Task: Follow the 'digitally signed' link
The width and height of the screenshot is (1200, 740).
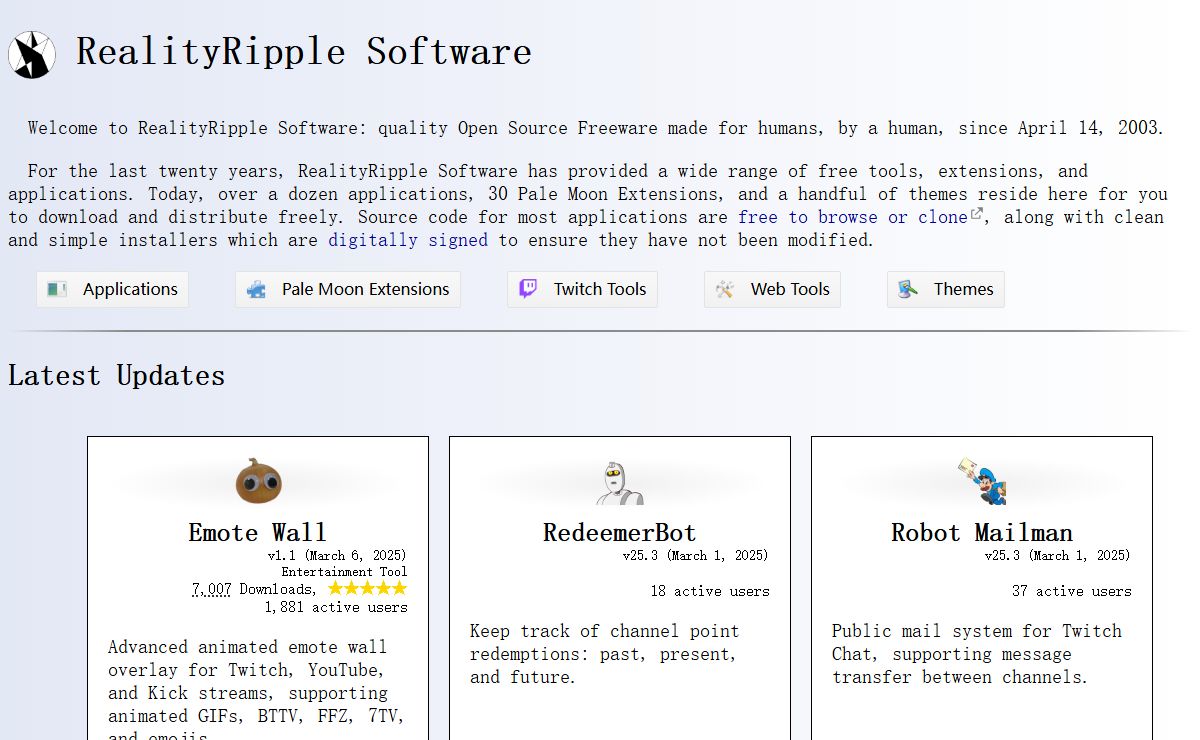Action: pos(408,240)
